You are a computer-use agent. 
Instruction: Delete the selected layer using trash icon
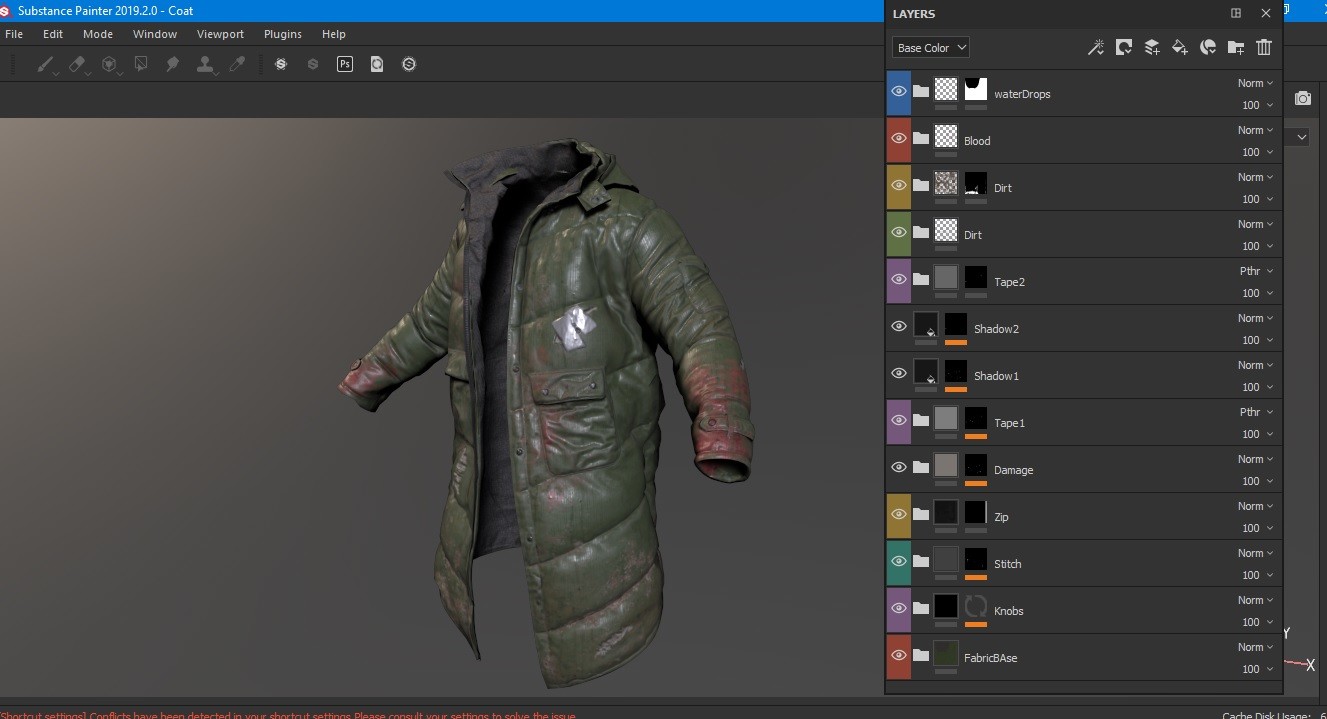point(1264,46)
